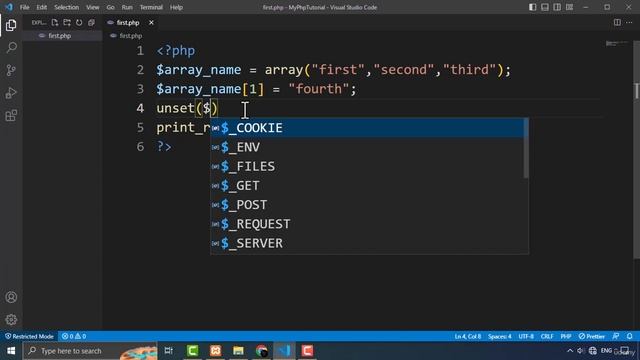Open notifications bell in status bar
This screenshot has height=360, width=640.
pyautogui.click(x=630, y=336)
